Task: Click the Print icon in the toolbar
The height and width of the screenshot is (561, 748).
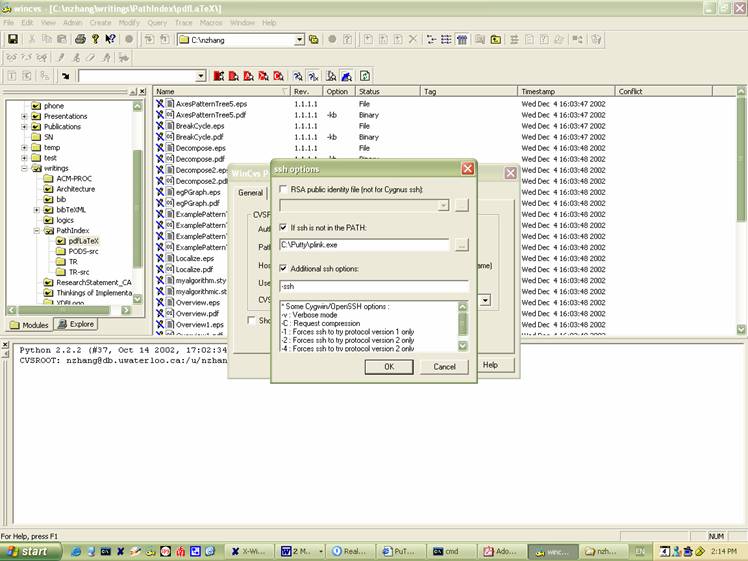Action: [80, 40]
